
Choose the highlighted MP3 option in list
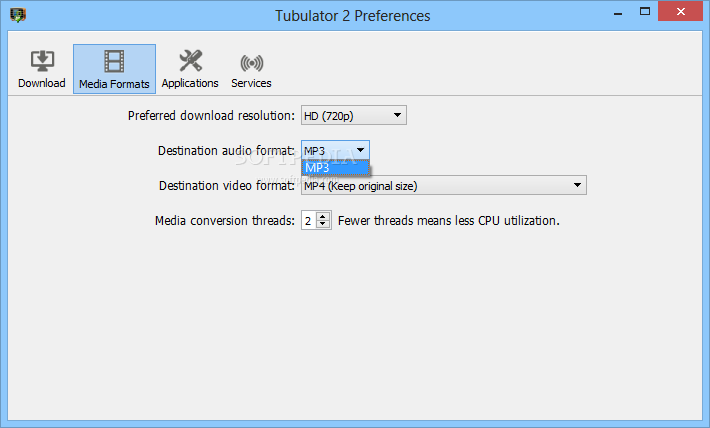tap(336, 168)
